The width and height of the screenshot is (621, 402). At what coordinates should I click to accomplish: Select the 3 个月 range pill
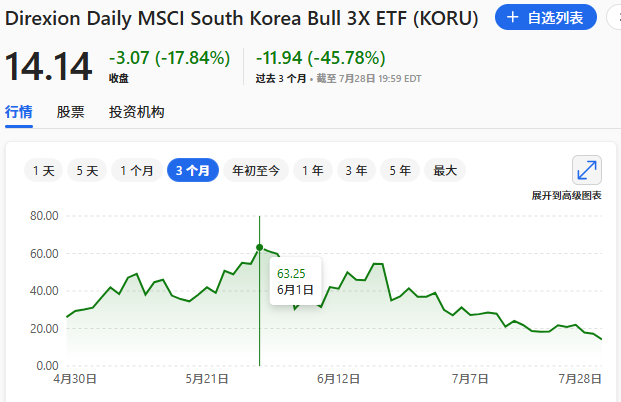coord(193,170)
